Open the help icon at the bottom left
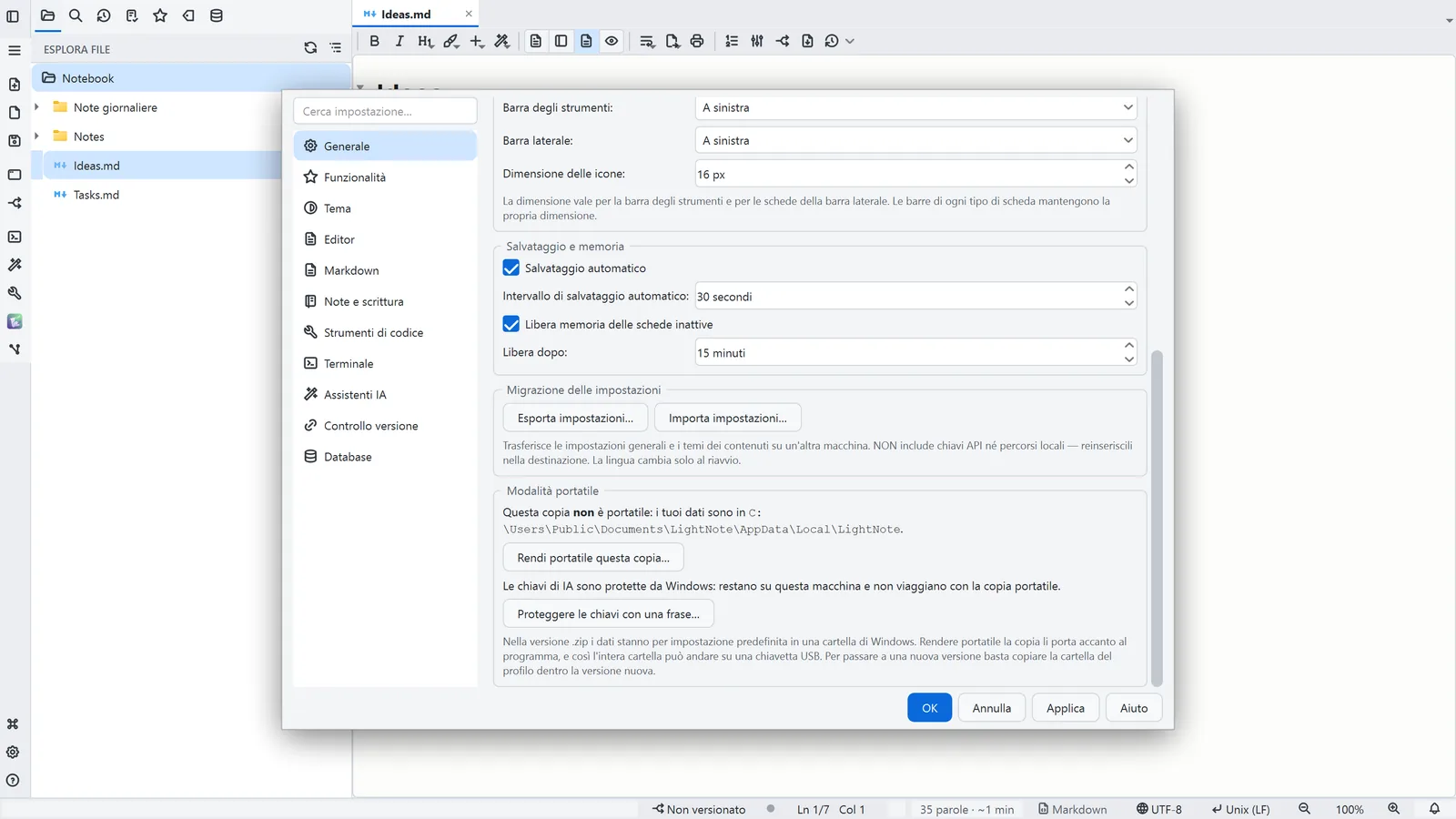This screenshot has height=819, width=1456. (x=13, y=781)
